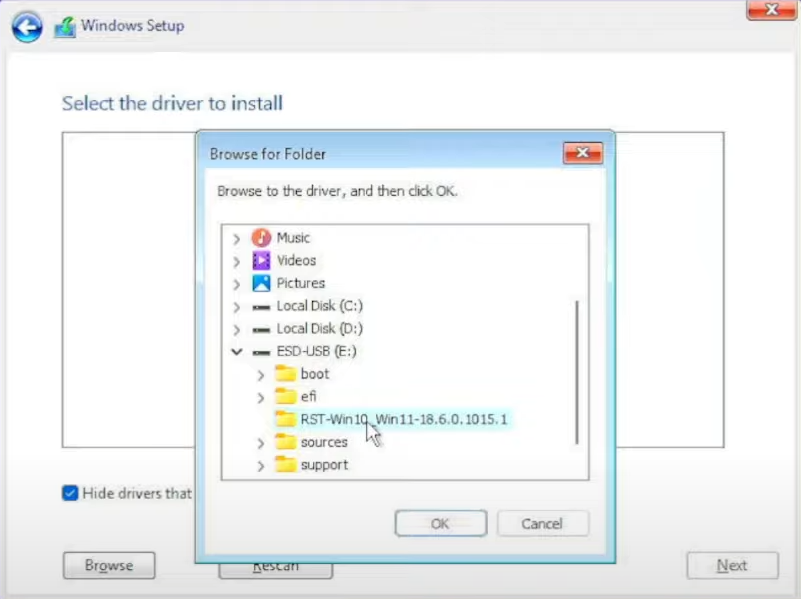The width and height of the screenshot is (801, 599).
Task: Click the Browse button in Windows Setup
Action: [109, 565]
